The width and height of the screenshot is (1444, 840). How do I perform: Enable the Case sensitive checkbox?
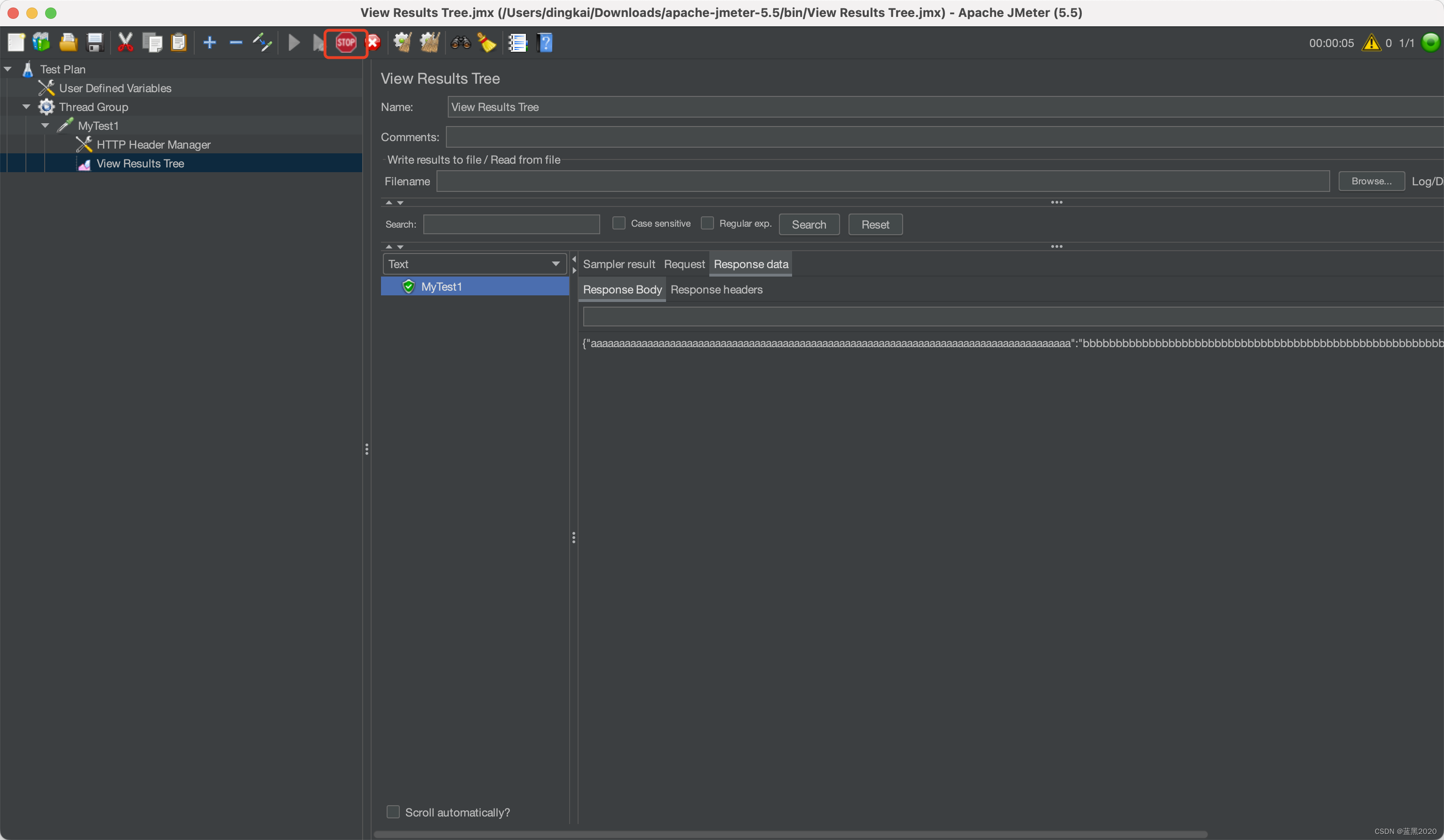tap(618, 223)
